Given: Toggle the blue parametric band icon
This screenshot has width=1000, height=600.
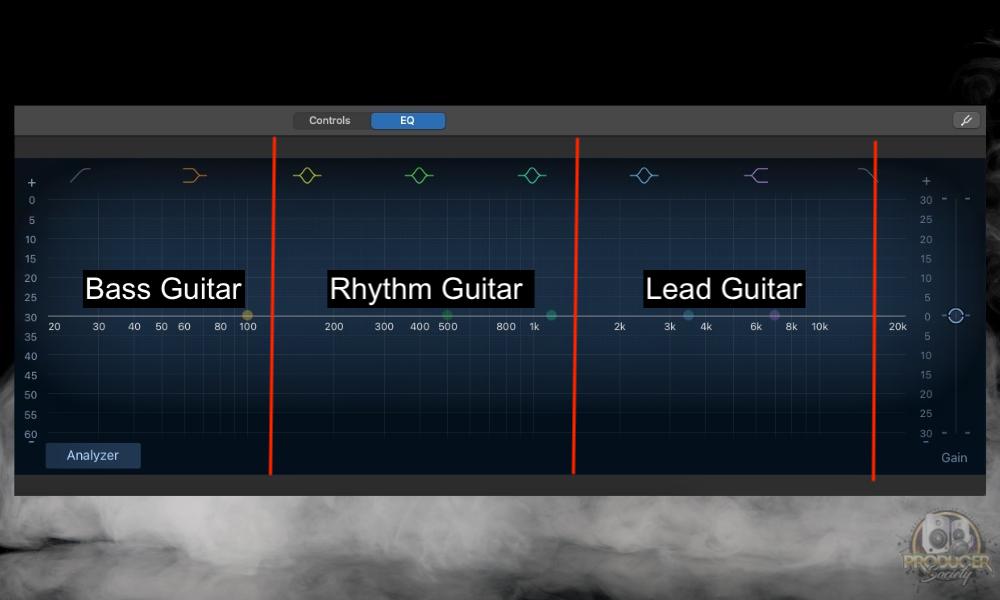Looking at the screenshot, I should coord(644,175).
